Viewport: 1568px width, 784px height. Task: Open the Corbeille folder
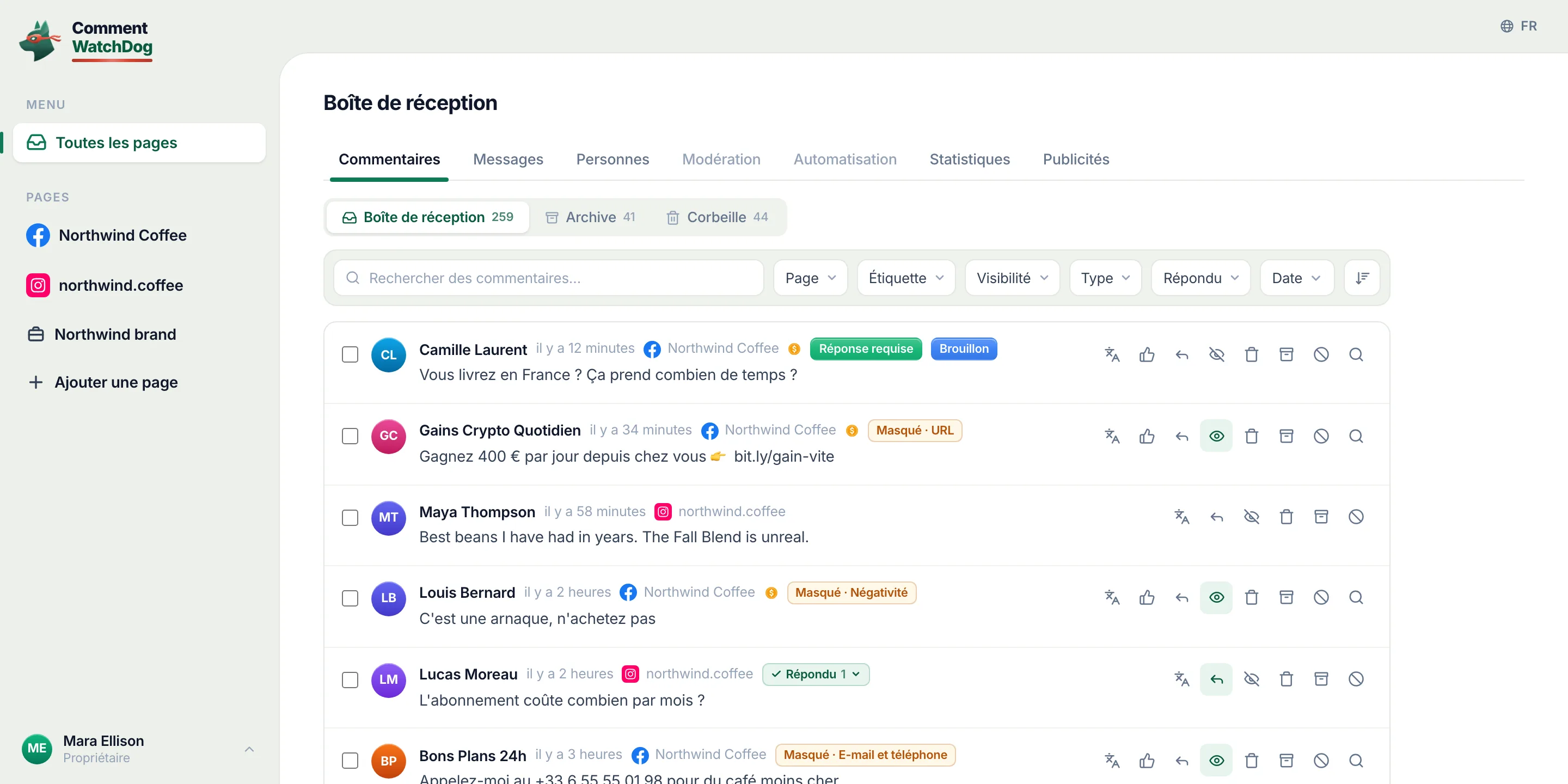tap(717, 217)
